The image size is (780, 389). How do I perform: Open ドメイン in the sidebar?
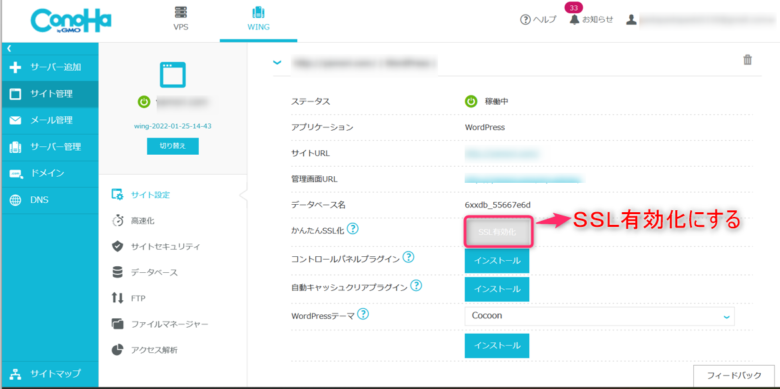[50, 174]
